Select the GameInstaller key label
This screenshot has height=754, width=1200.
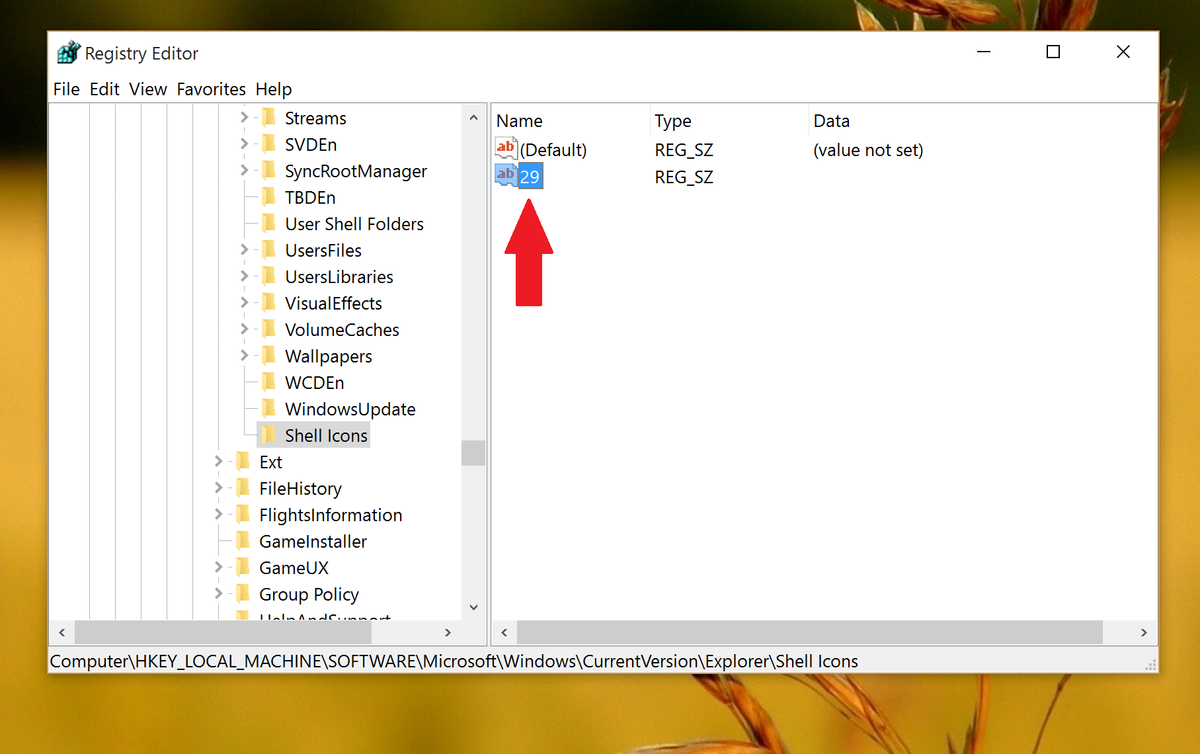tap(313, 542)
